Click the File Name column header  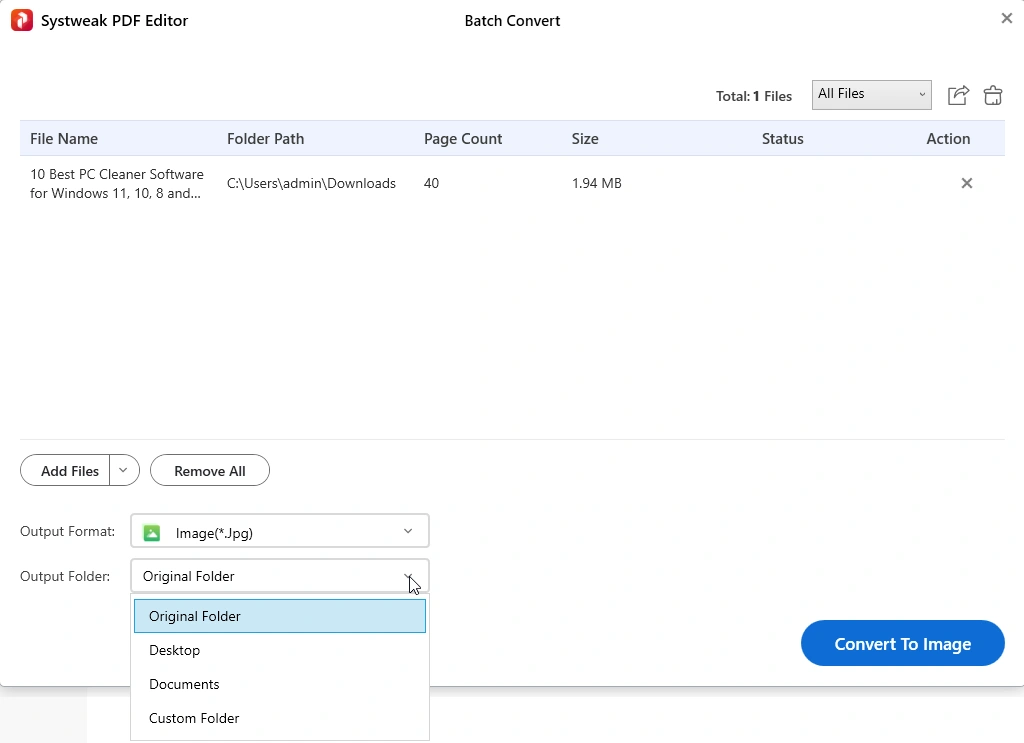[64, 138]
